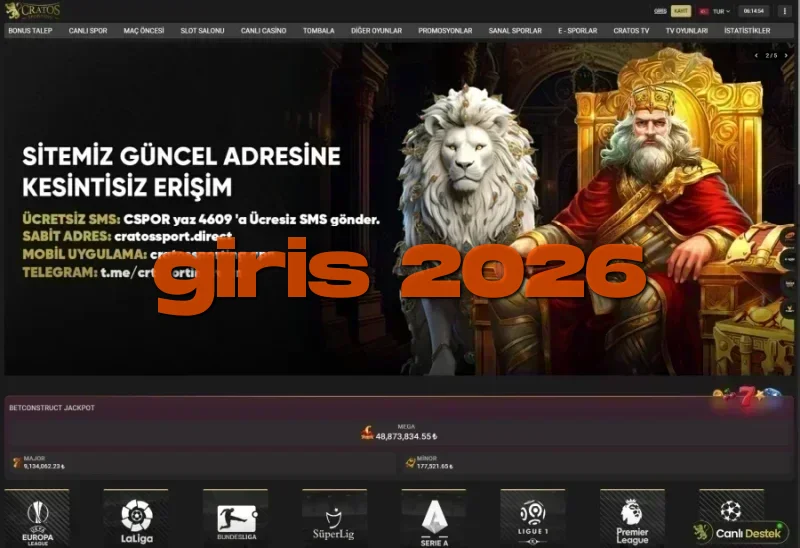800x548 pixels.
Task: Click the banner slide counter 2/5
Action: (771, 55)
